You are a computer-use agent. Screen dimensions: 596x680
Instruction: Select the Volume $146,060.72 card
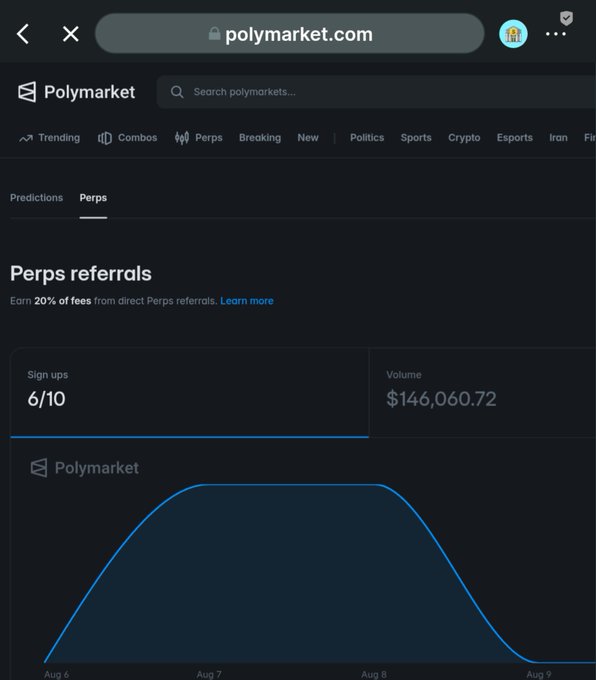pyautogui.click(x=482, y=392)
